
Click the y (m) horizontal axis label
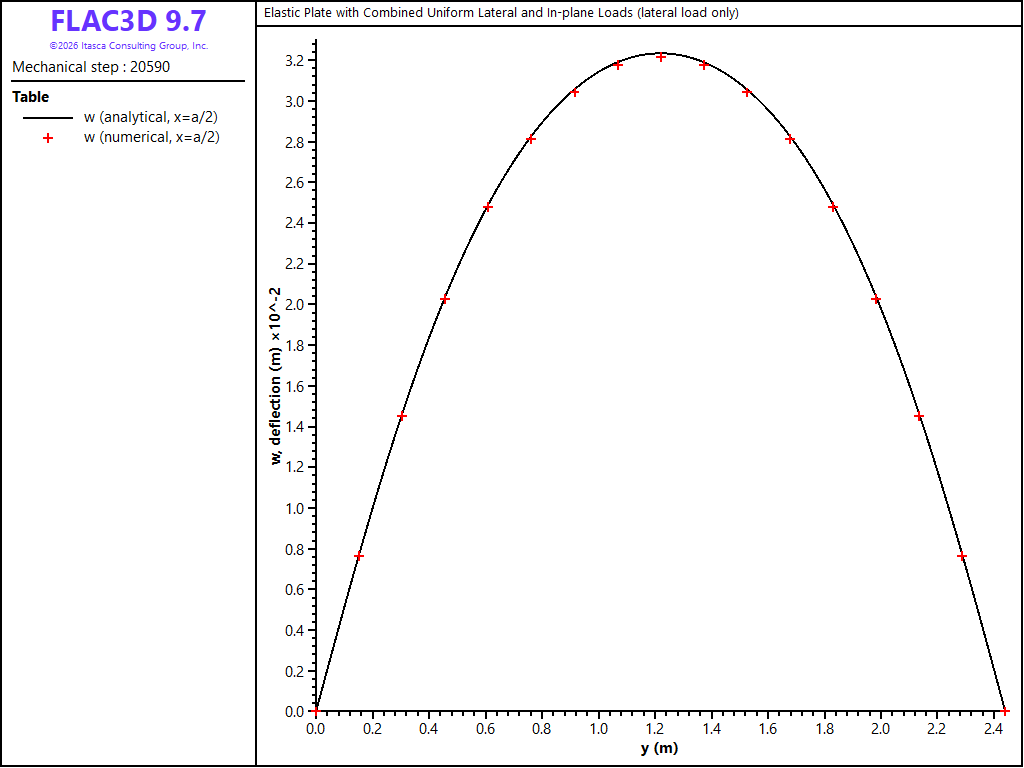pyautogui.click(x=660, y=748)
